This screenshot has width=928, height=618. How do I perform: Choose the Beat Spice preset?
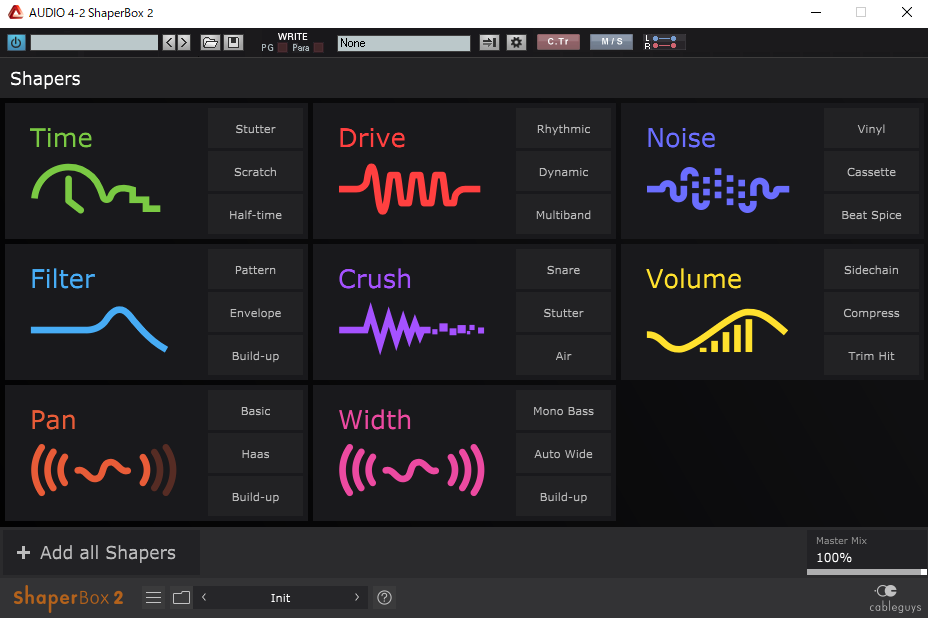pos(871,215)
